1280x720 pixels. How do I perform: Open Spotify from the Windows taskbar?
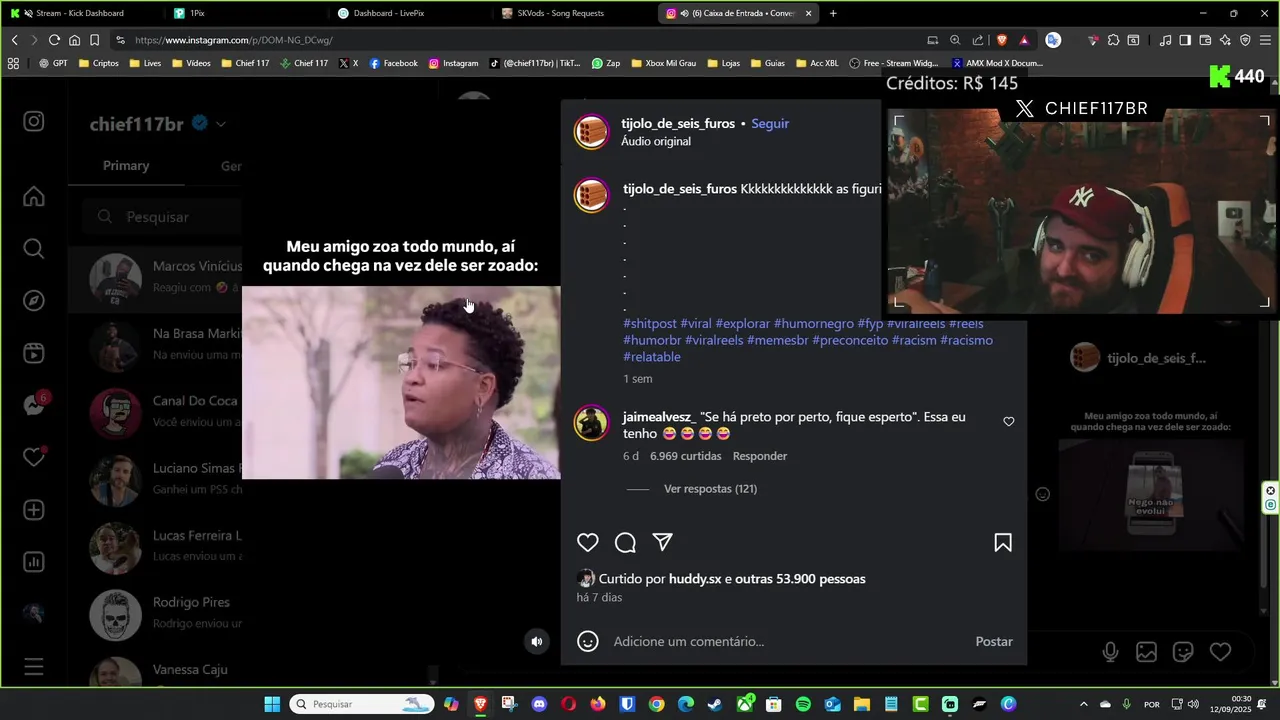803,704
